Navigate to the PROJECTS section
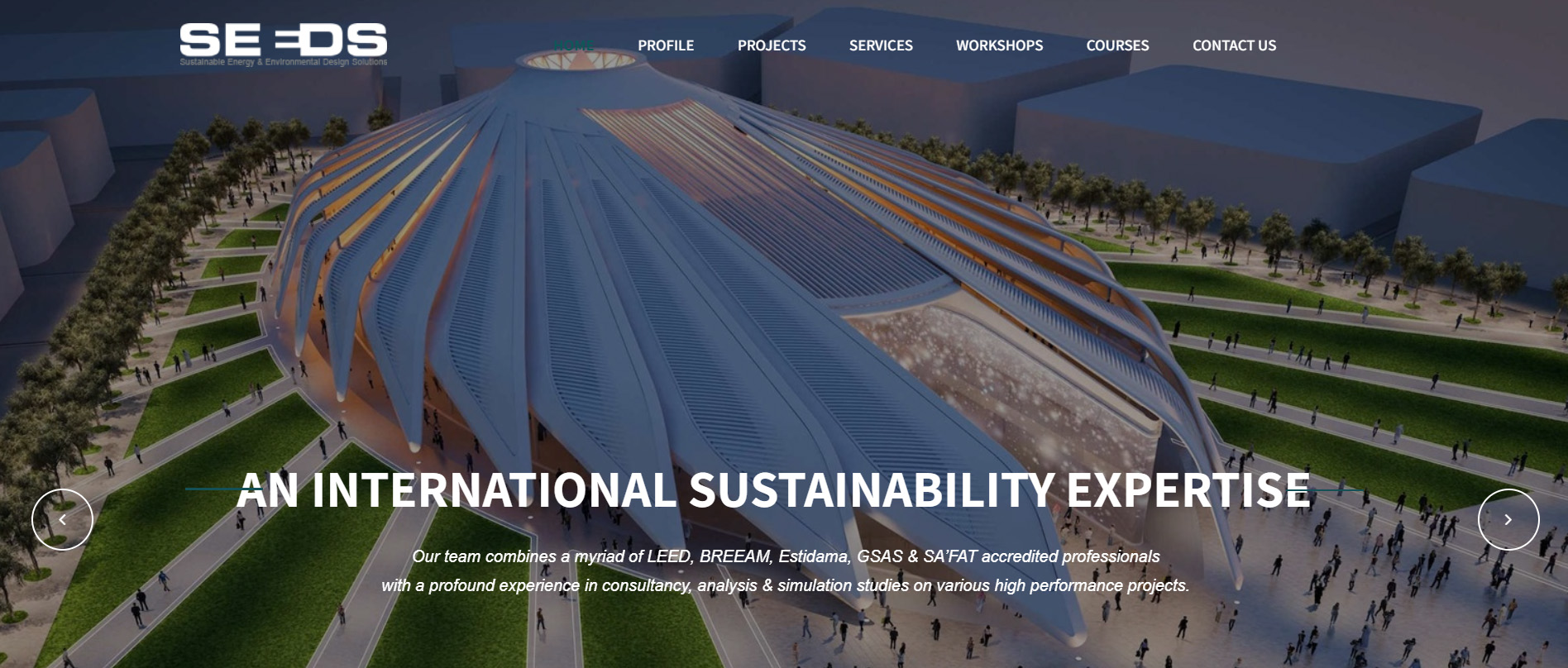Image resolution: width=1568 pixels, height=668 pixels. [x=771, y=45]
